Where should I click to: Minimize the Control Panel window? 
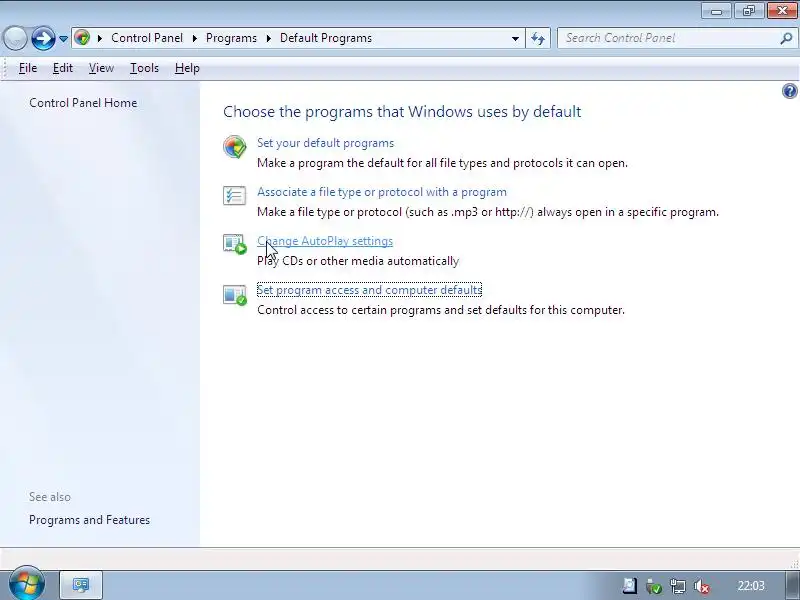pyautogui.click(x=716, y=11)
